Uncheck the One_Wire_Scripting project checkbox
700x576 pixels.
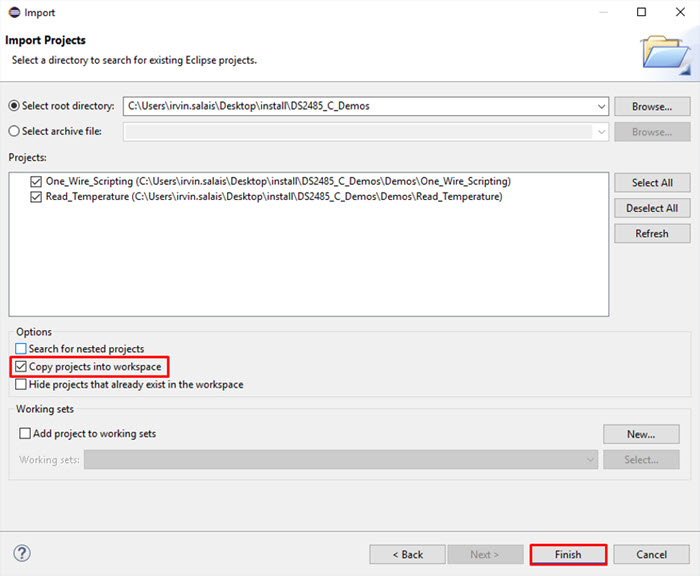pyautogui.click(x=36, y=181)
